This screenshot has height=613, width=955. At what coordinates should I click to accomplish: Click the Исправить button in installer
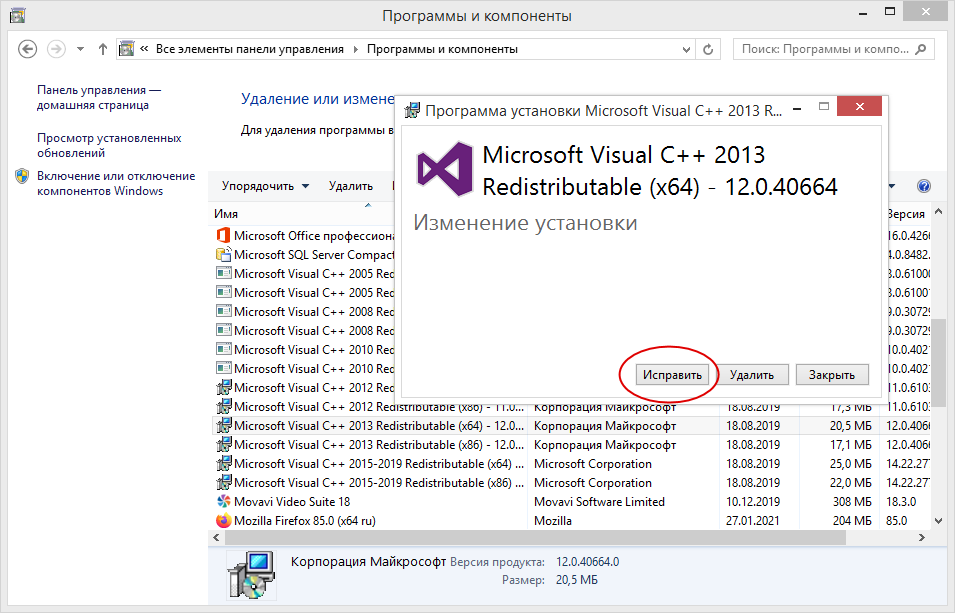(672, 375)
